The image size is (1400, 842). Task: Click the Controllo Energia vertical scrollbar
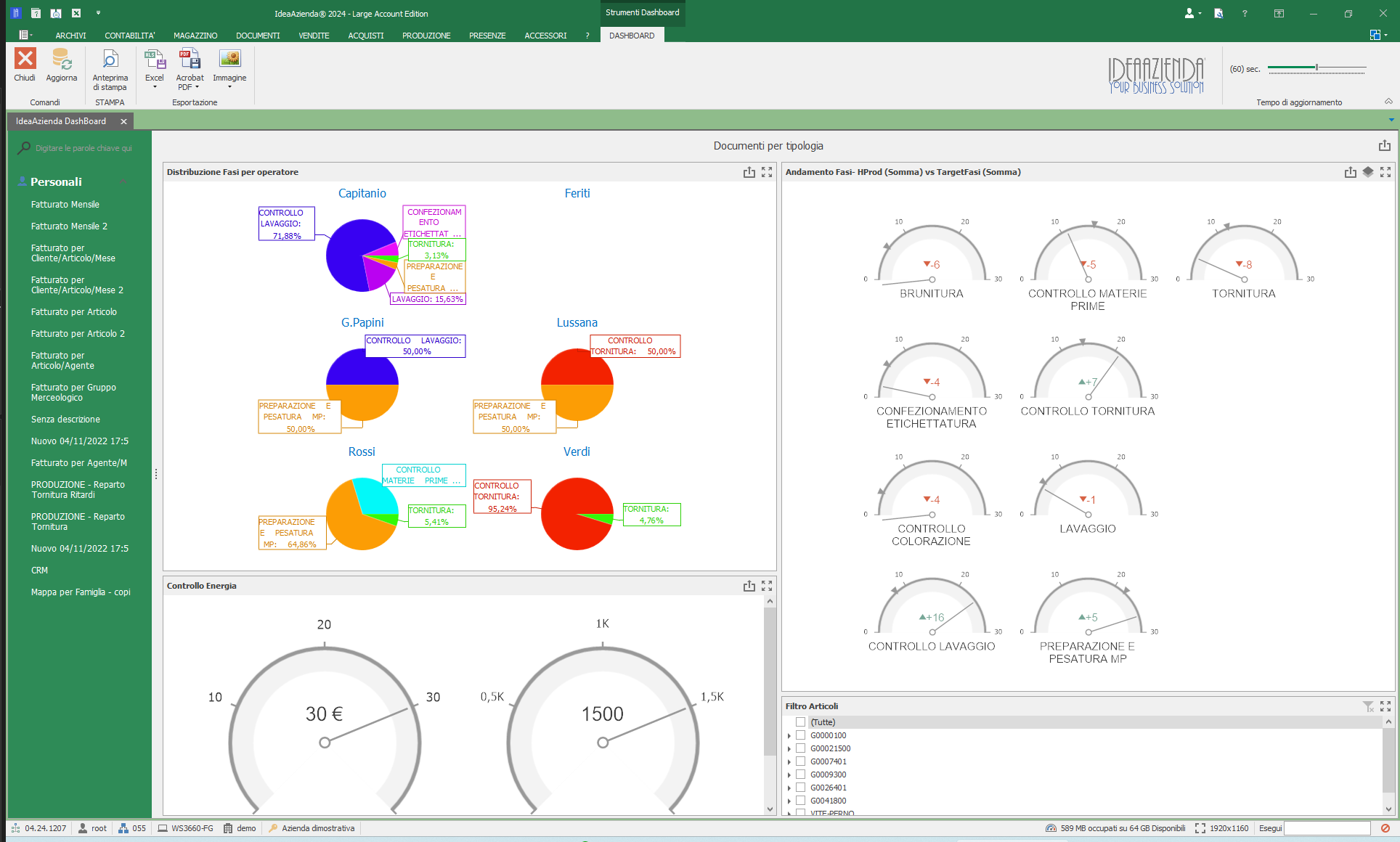point(770,681)
